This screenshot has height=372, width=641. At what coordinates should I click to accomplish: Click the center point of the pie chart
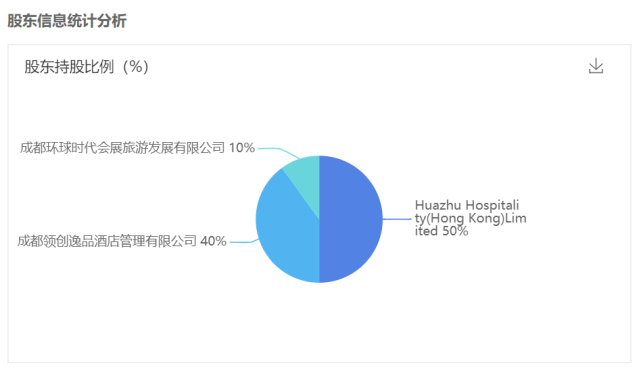click(x=319, y=219)
